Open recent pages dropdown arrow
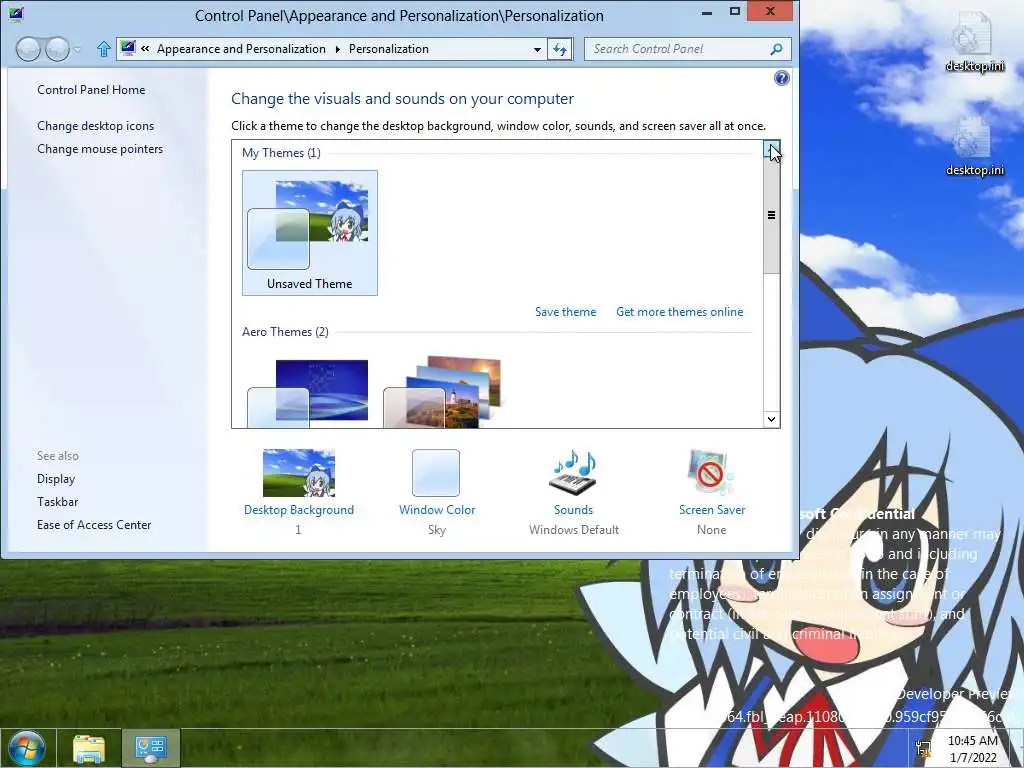1024x768 pixels. click(x=78, y=50)
